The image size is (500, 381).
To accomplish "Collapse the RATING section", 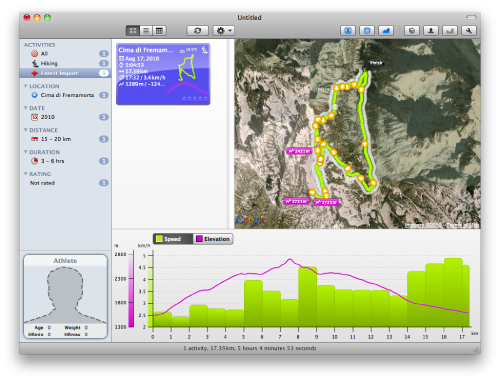I will pos(25,174).
